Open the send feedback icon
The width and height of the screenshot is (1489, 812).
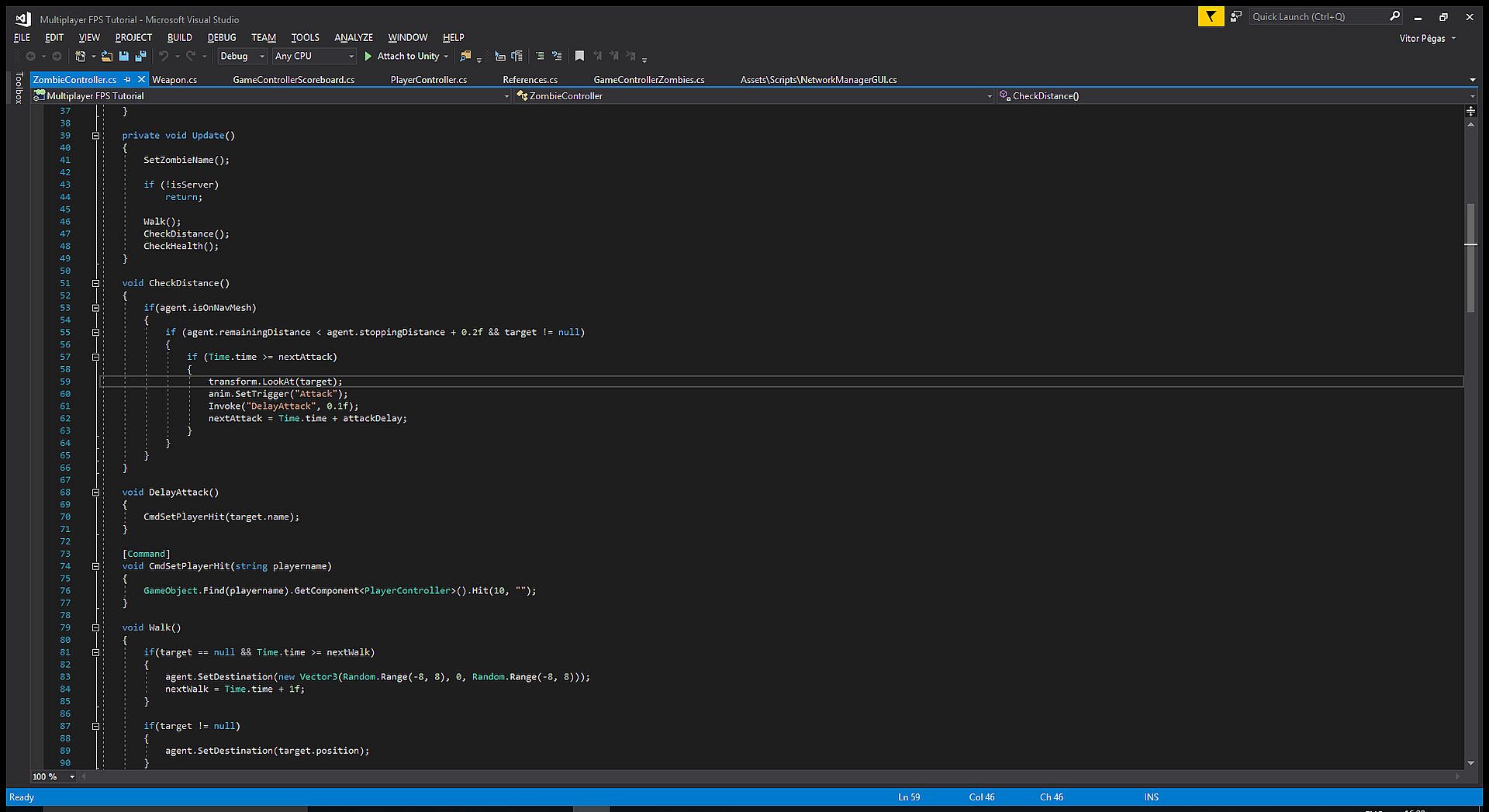1236,16
